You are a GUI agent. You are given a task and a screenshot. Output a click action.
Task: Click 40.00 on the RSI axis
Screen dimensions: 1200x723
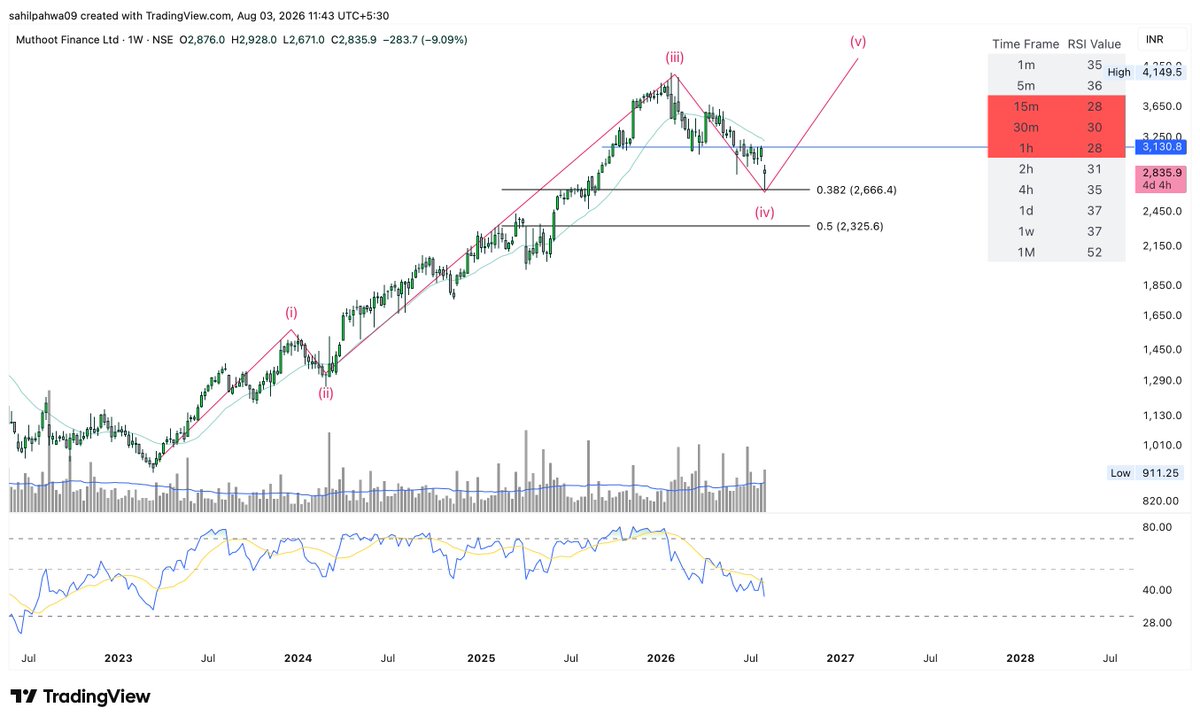click(1157, 590)
